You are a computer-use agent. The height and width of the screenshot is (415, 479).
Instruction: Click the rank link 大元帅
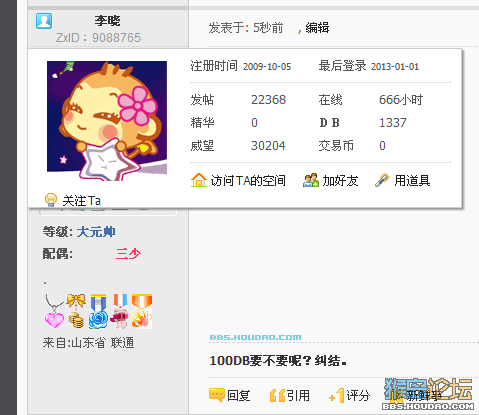click(96, 232)
